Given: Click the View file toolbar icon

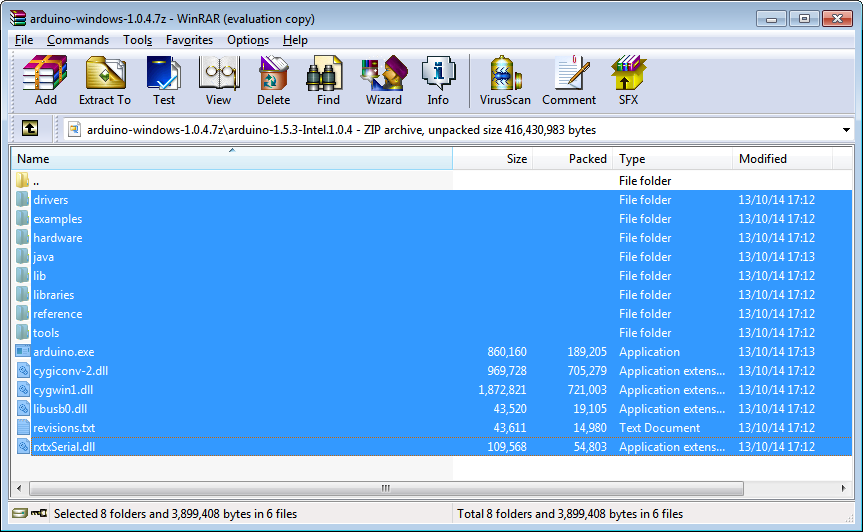Looking at the screenshot, I should tap(219, 73).
